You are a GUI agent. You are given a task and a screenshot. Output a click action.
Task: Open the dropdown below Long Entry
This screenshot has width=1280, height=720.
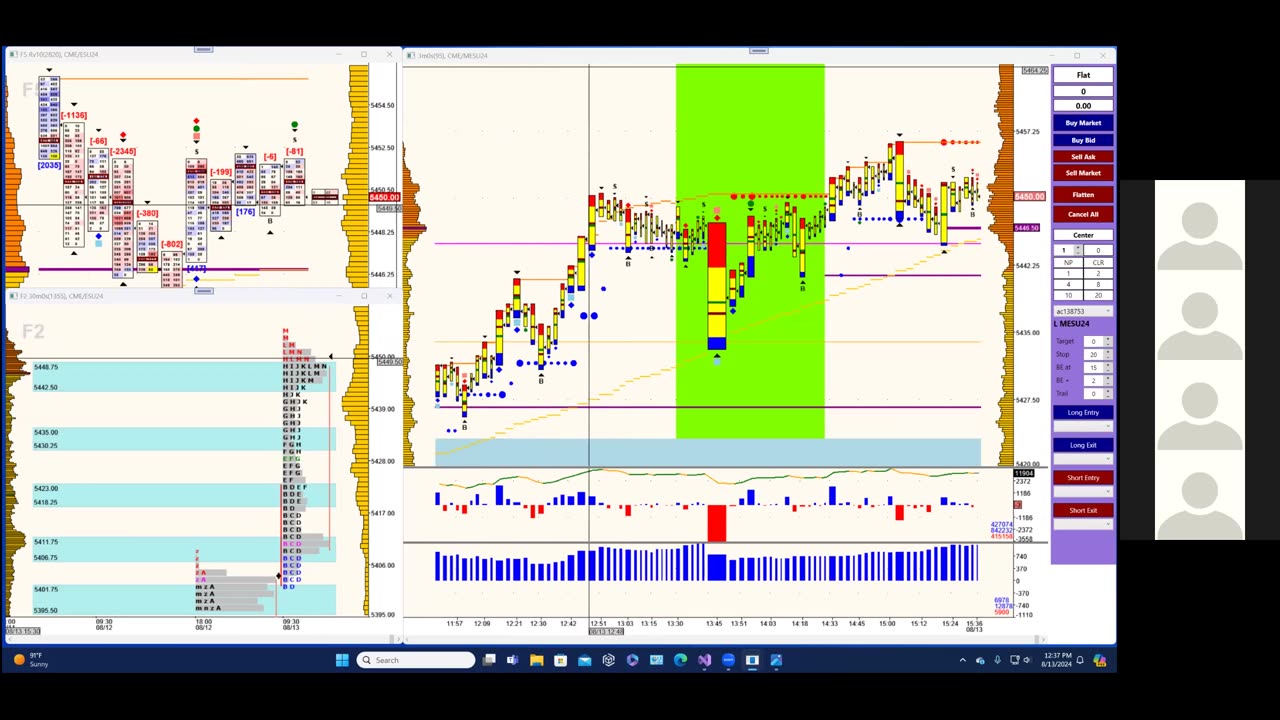point(1083,426)
